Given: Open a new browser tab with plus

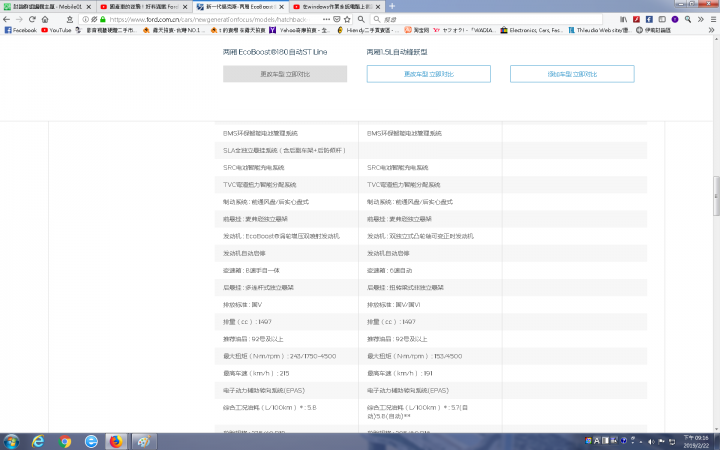Looking at the screenshot, I should point(392,6).
